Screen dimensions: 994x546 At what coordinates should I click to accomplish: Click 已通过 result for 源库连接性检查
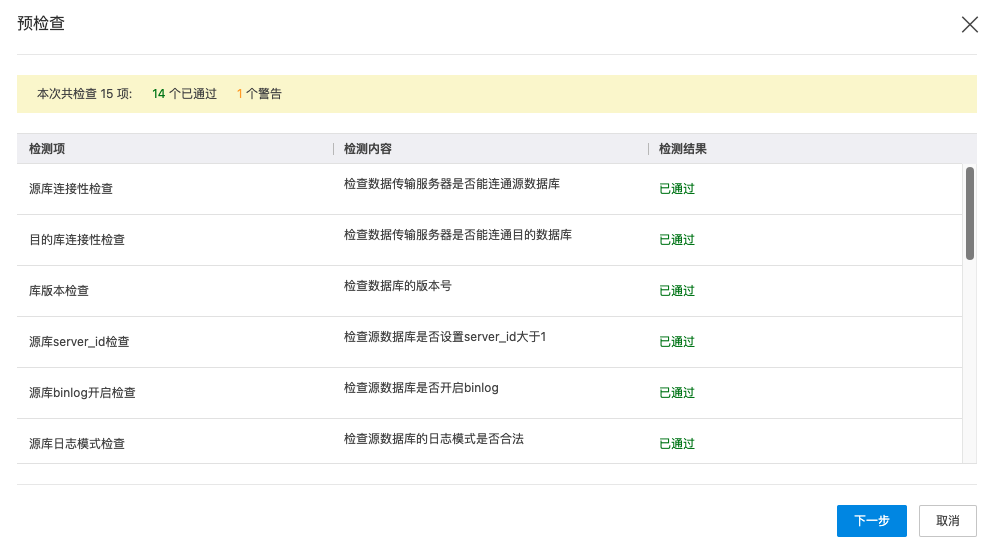click(x=677, y=189)
